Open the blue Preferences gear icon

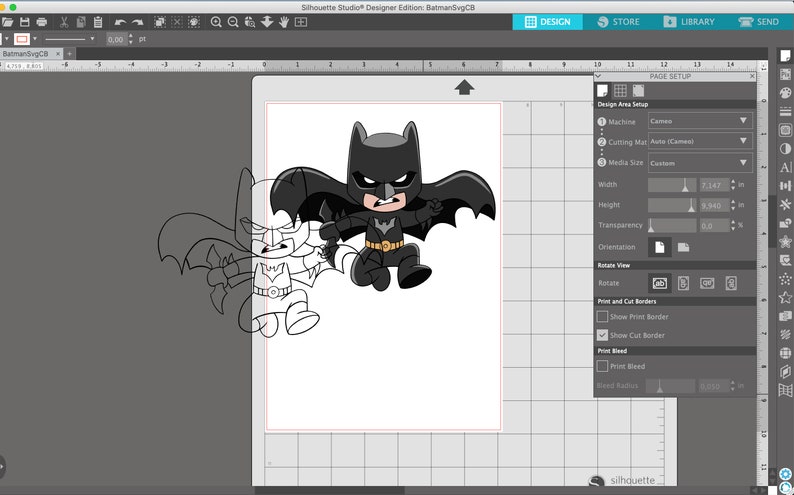pyautogui.click(x=785, y=474)
